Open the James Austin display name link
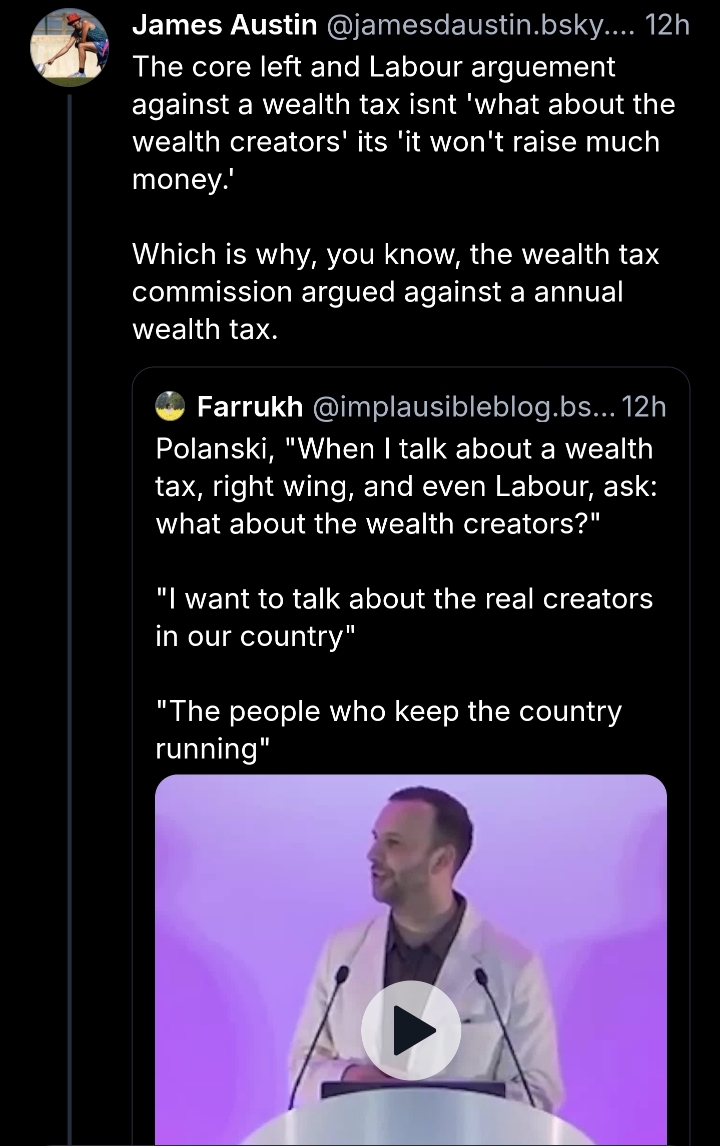This screenshot has height=1146, width=720. pyautogui.click(x=224, y=26)
